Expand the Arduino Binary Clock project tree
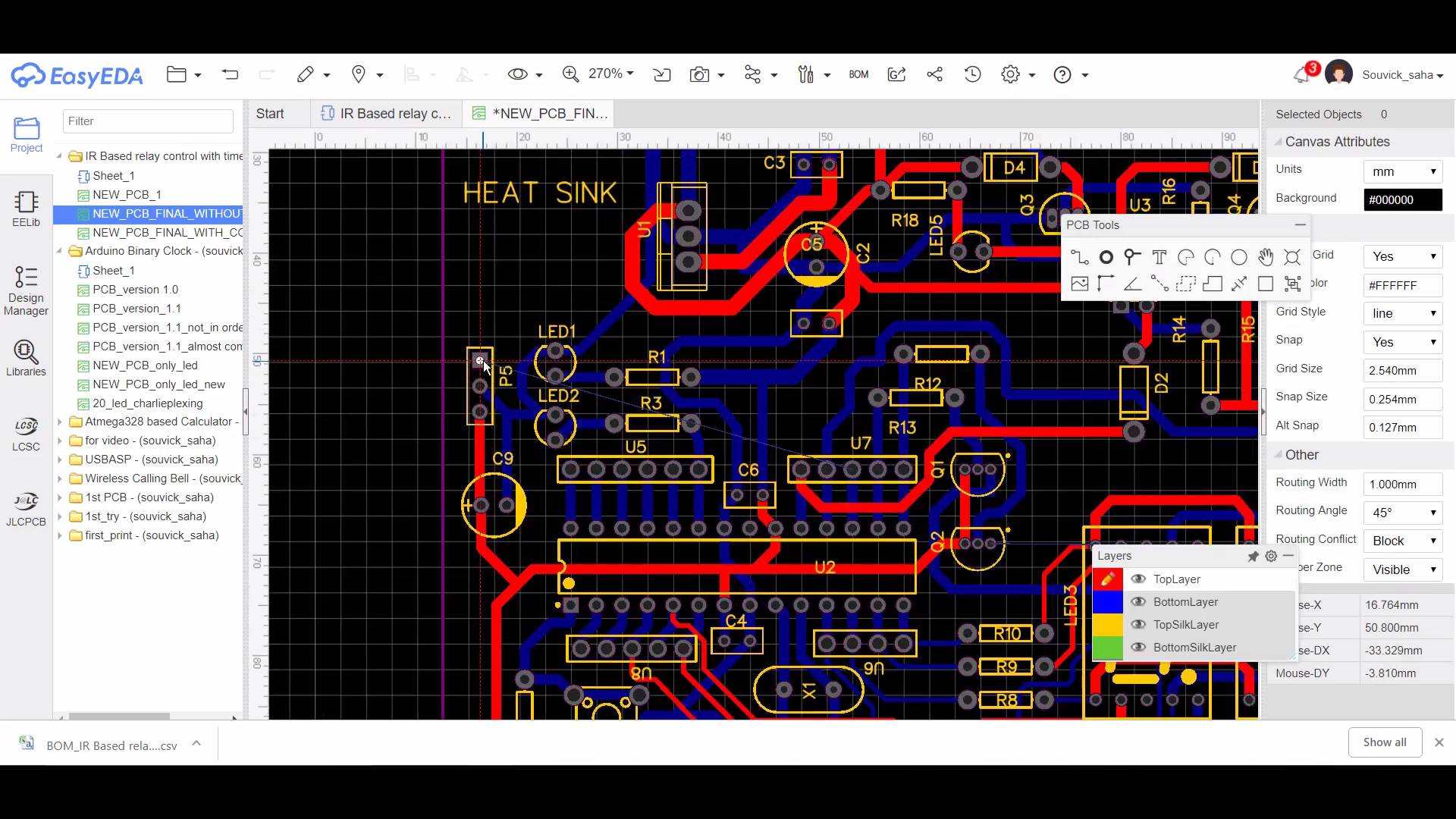 pos(62,251)
